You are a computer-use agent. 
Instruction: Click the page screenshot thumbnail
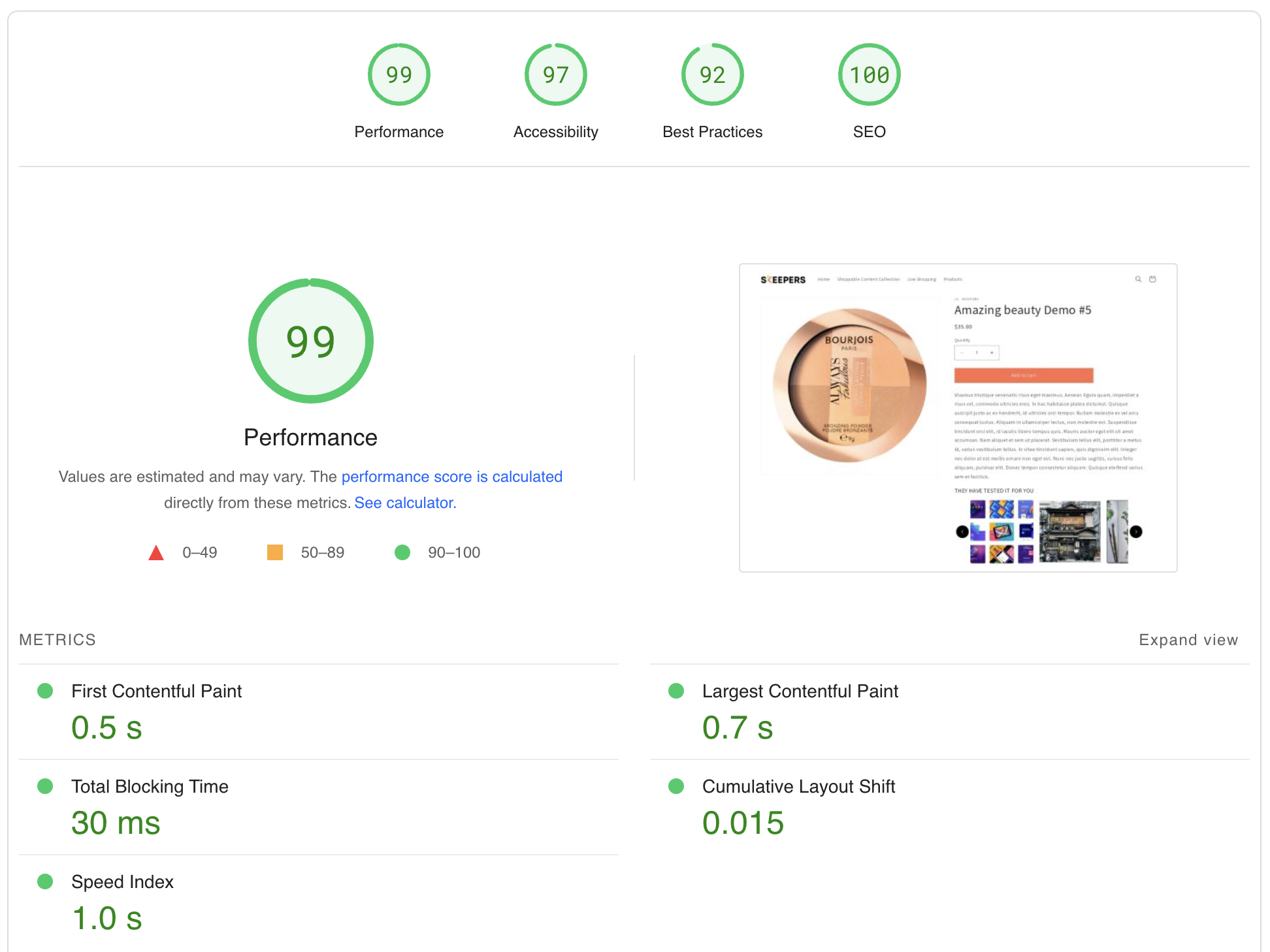click(x=958, y=418)
